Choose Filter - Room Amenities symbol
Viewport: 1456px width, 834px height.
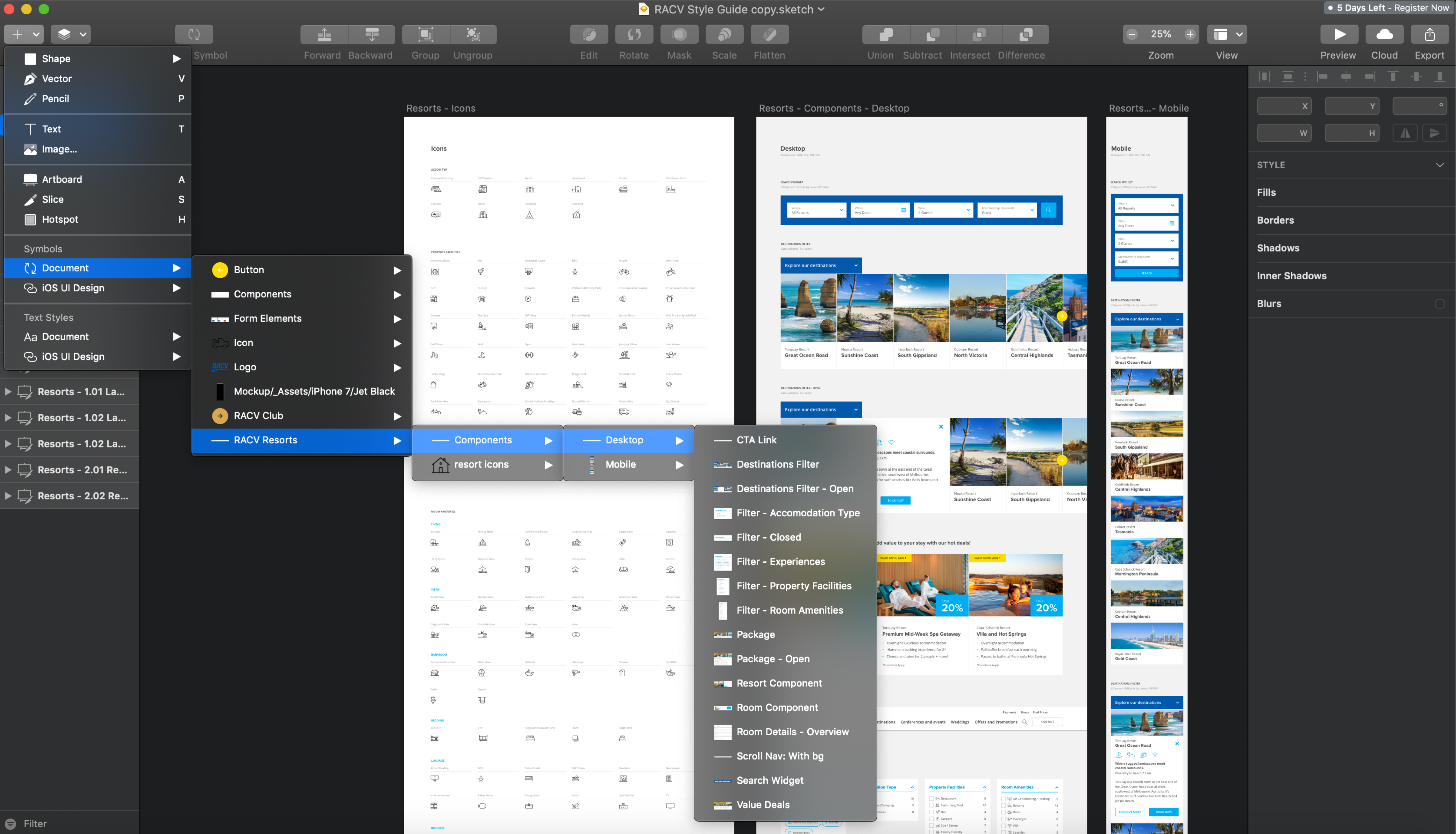[785, 610]
